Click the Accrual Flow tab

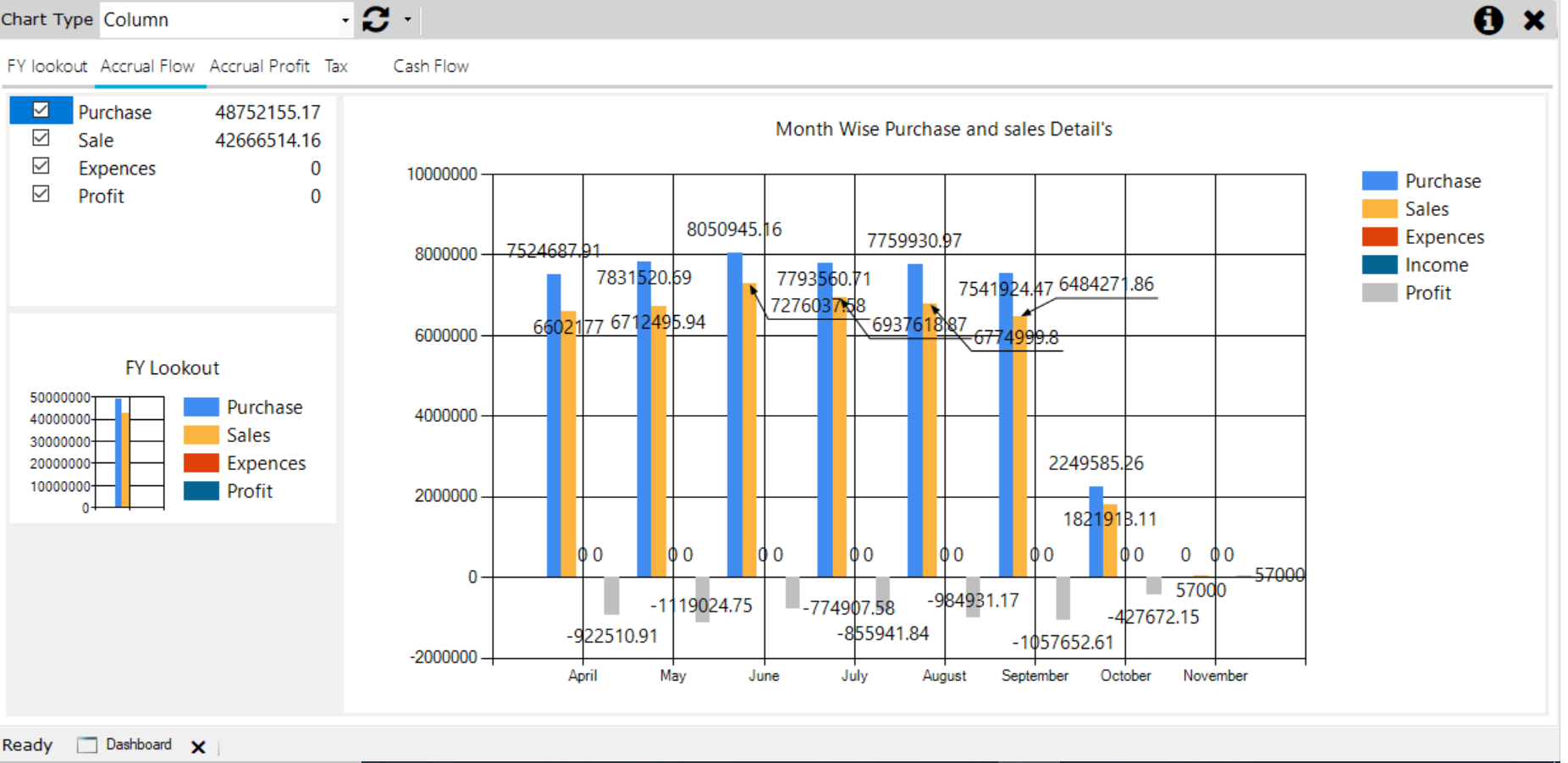point(148,66)
